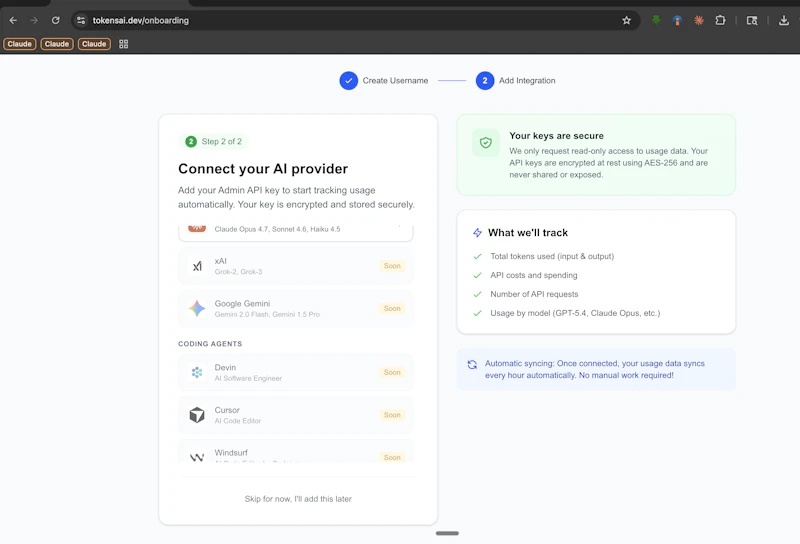
Task: Open the first Claude bookmark
Action: pos(19,44)
